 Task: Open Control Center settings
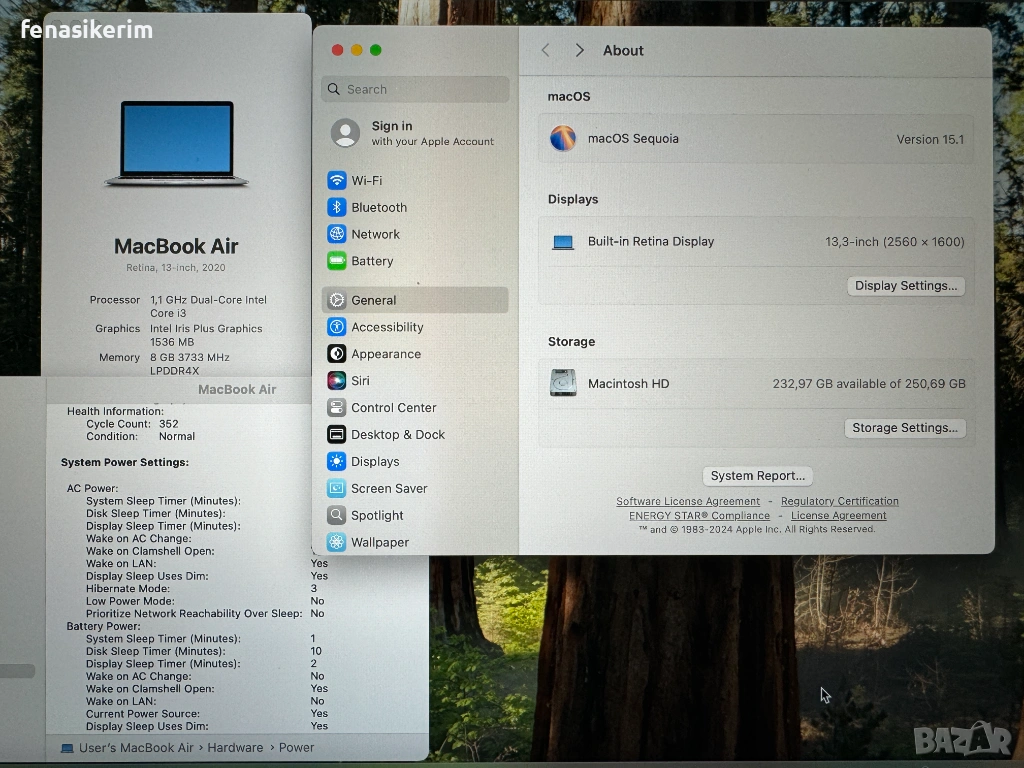click(393, 409)
